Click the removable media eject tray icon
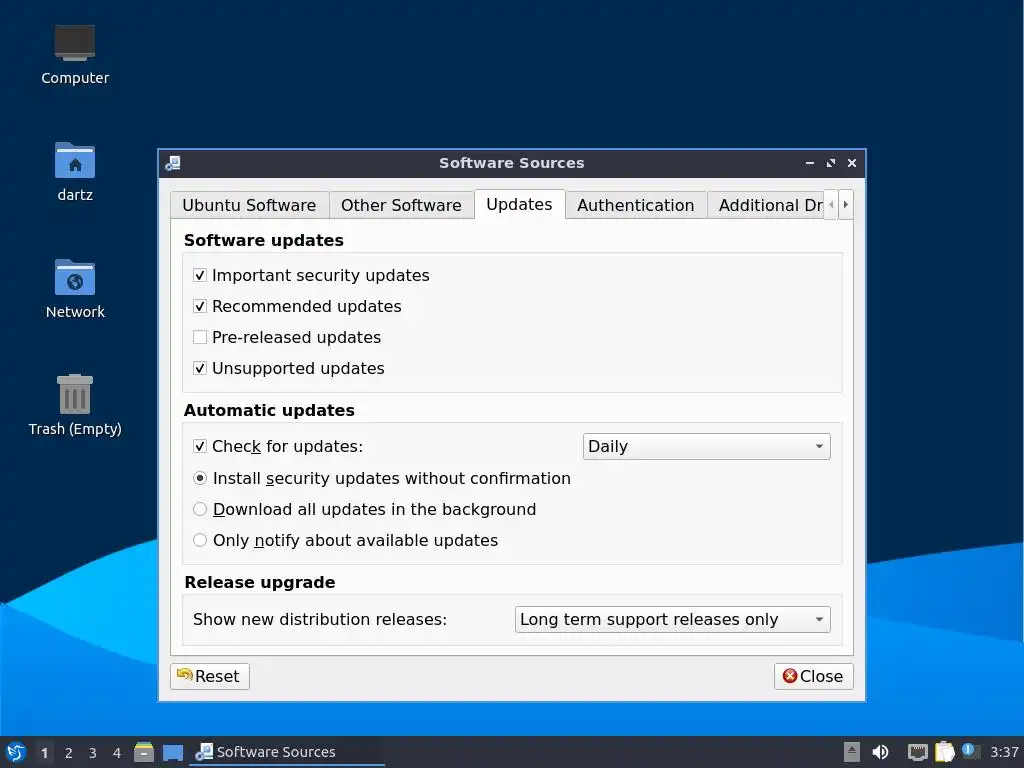The image size is (1024, 768). (852, 752)
